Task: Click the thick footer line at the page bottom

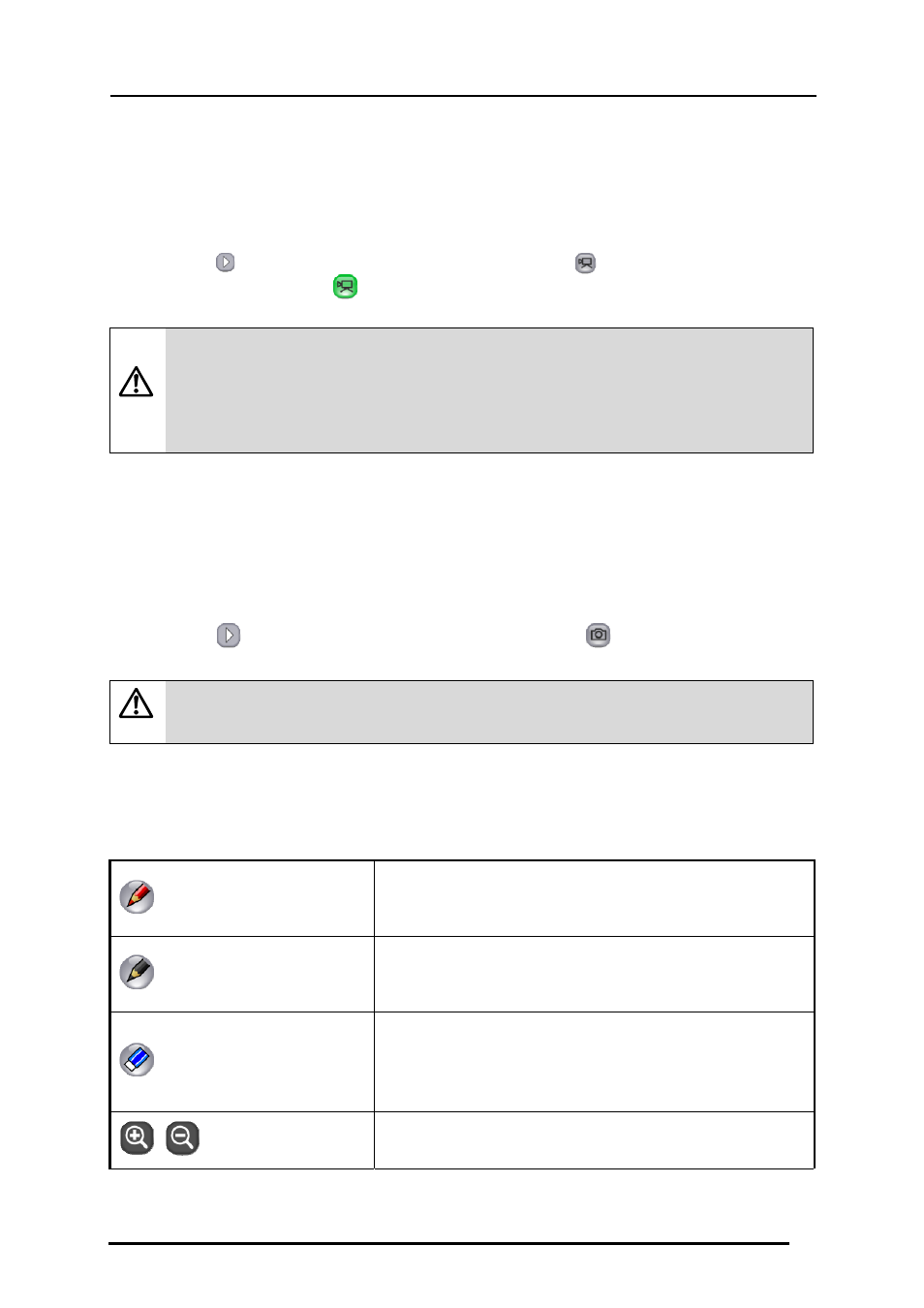Action: pyautogui.click(x=448, y=1243)
